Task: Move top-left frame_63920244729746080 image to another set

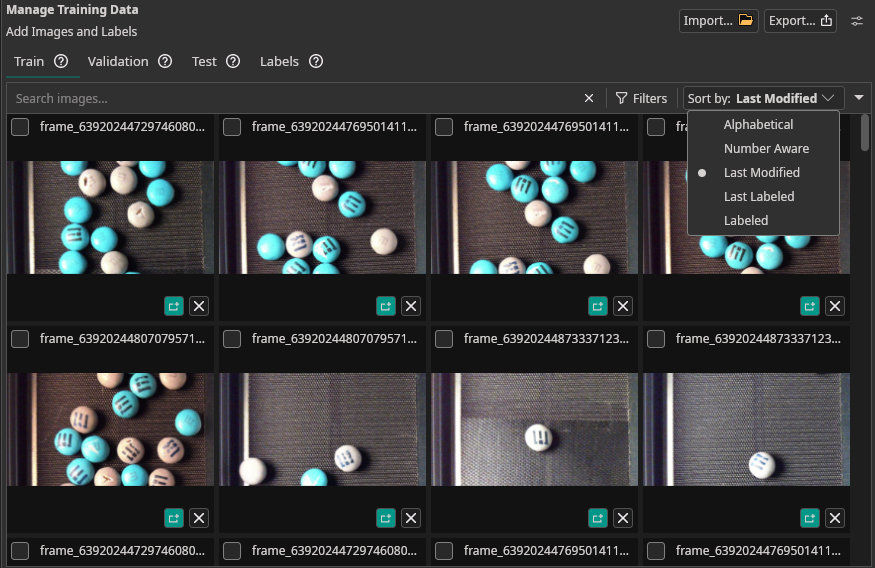Action: point(174,306)
